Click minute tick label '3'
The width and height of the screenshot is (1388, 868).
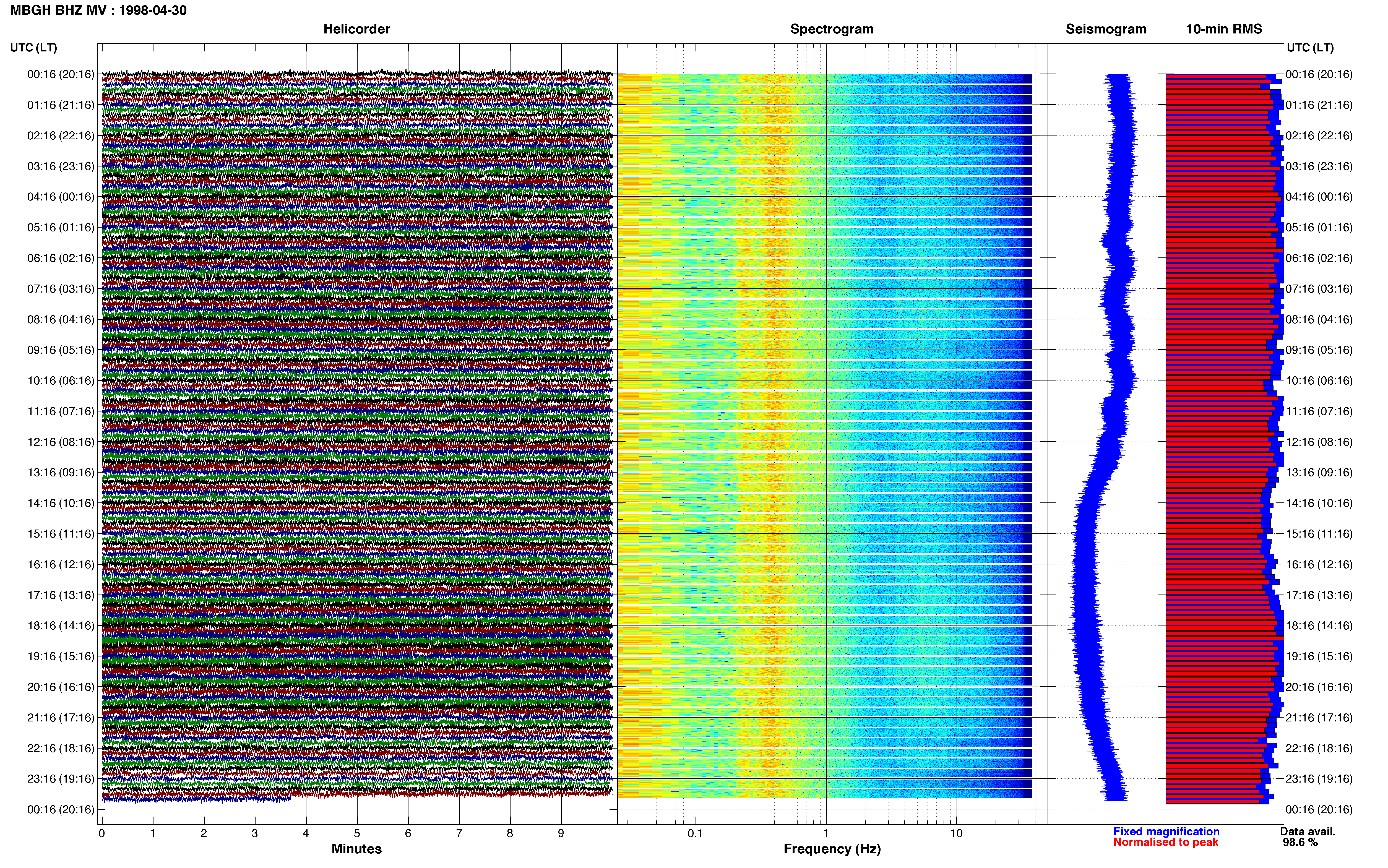255,833
